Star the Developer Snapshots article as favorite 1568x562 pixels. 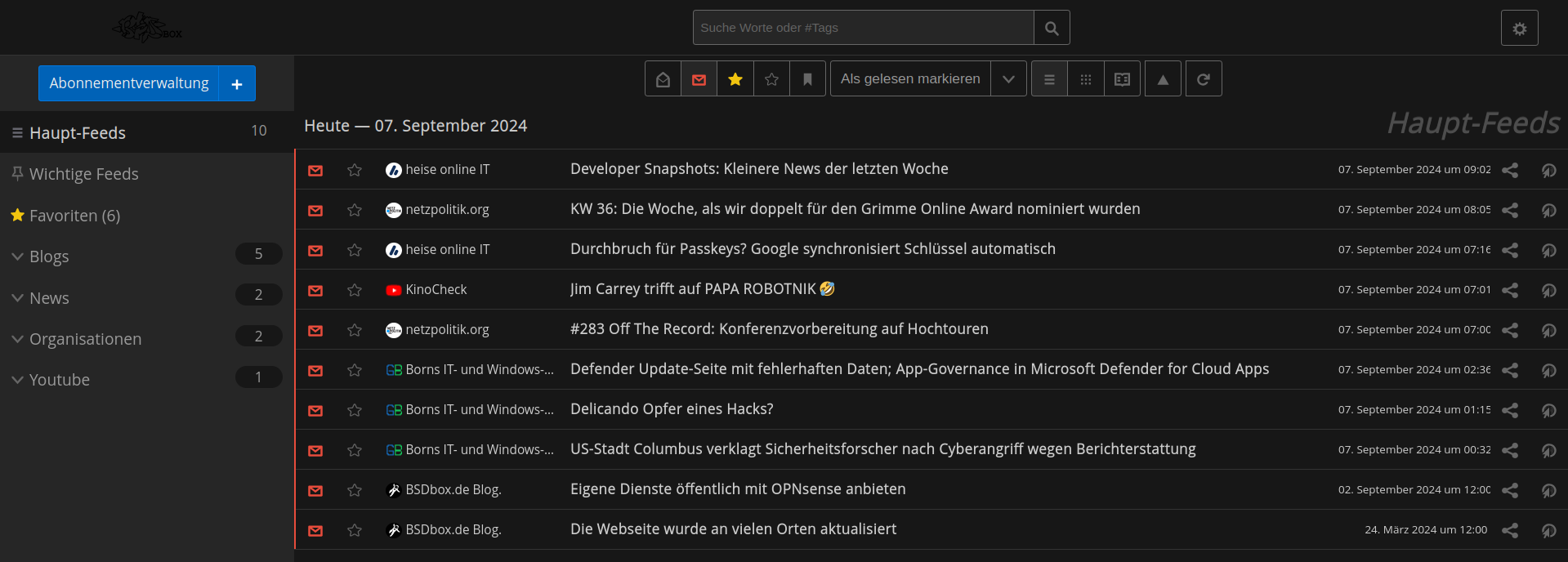[354, 170]
